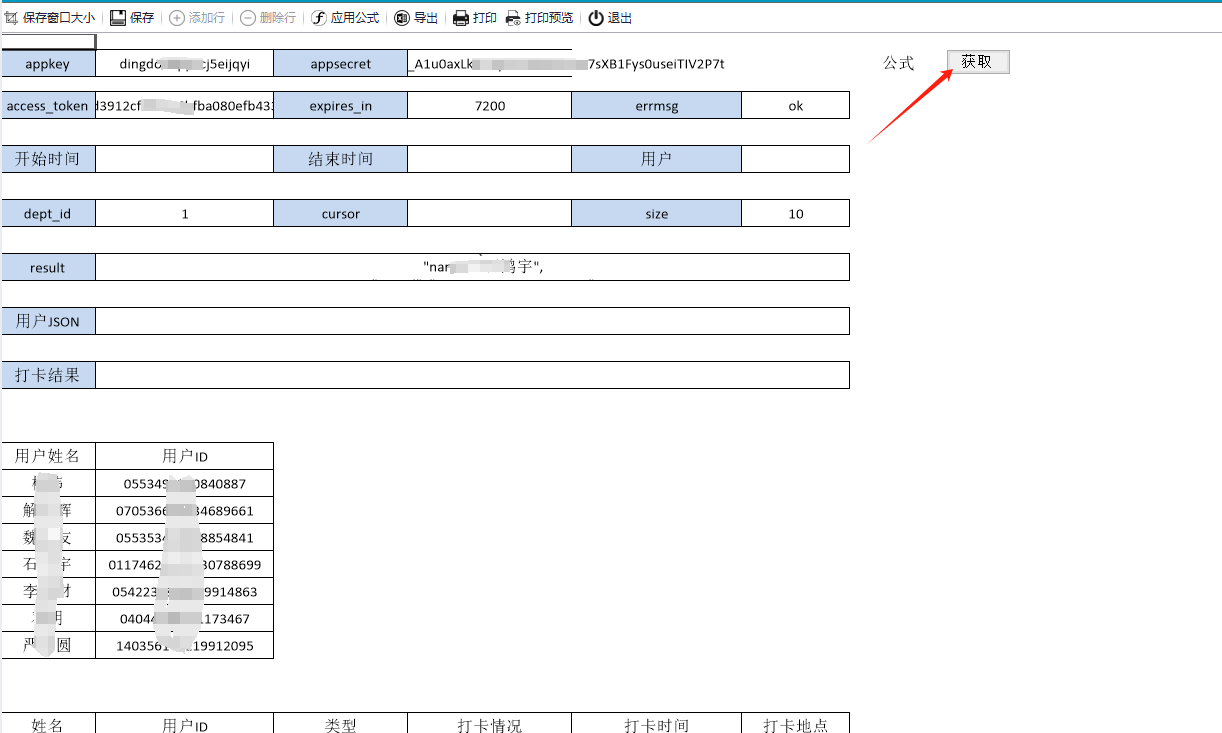The width and height of the screenshot is (1222, 733).
Task: Click the Apply Formula icon
Action: coord(319,18)
